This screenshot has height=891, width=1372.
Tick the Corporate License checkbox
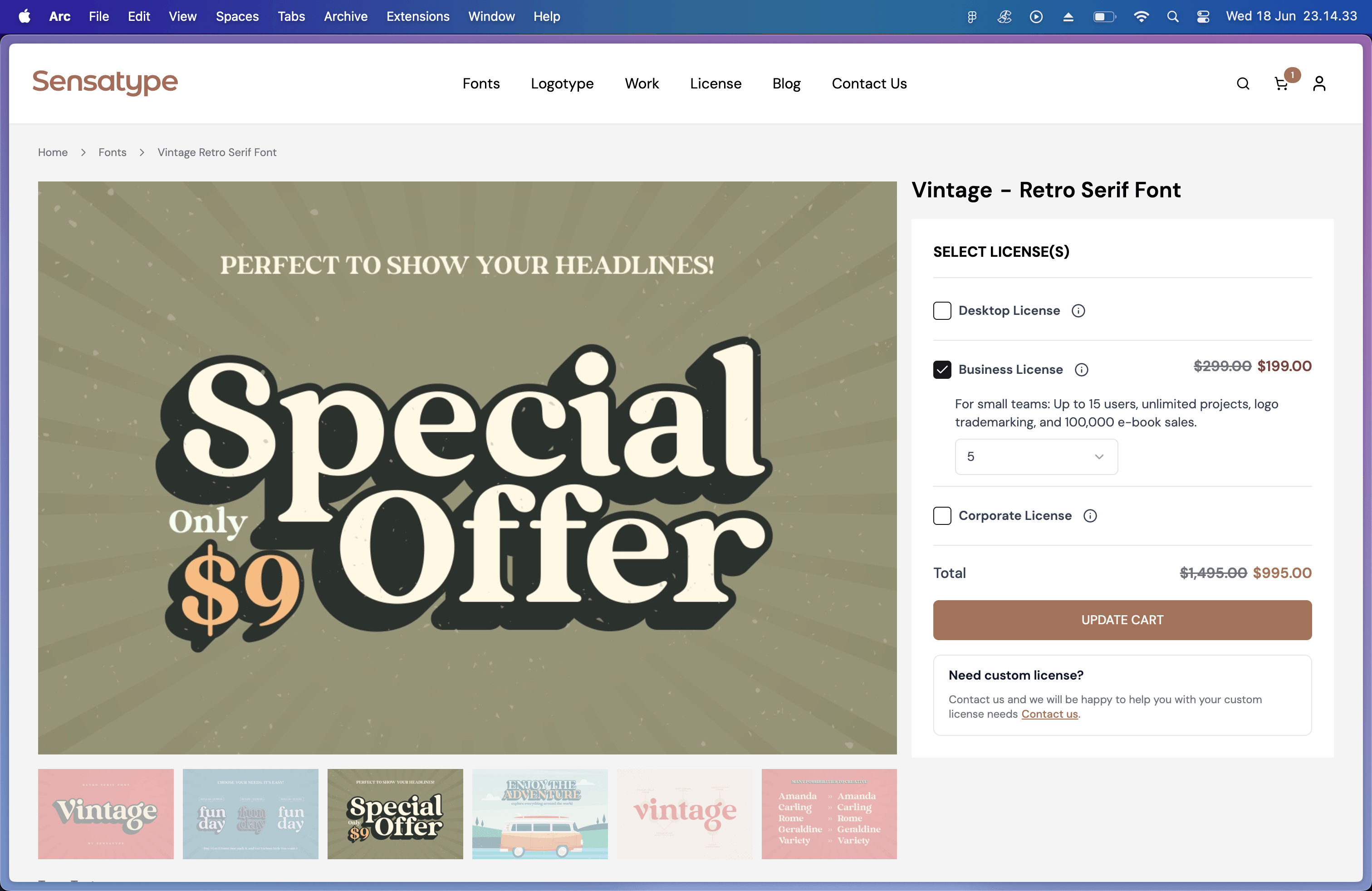click(x=942, y=516)
